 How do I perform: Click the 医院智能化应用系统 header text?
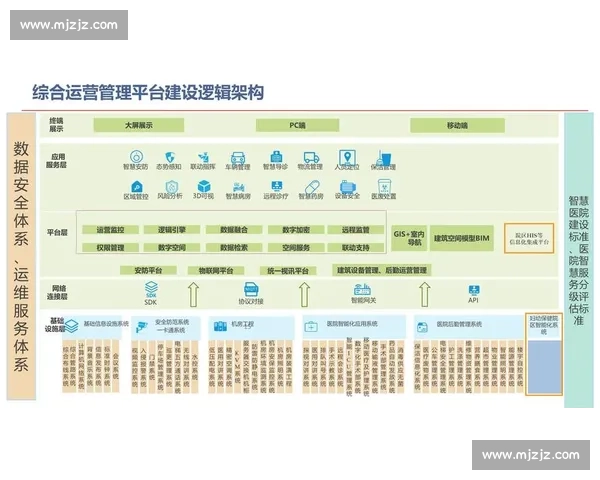coord(352,324)
